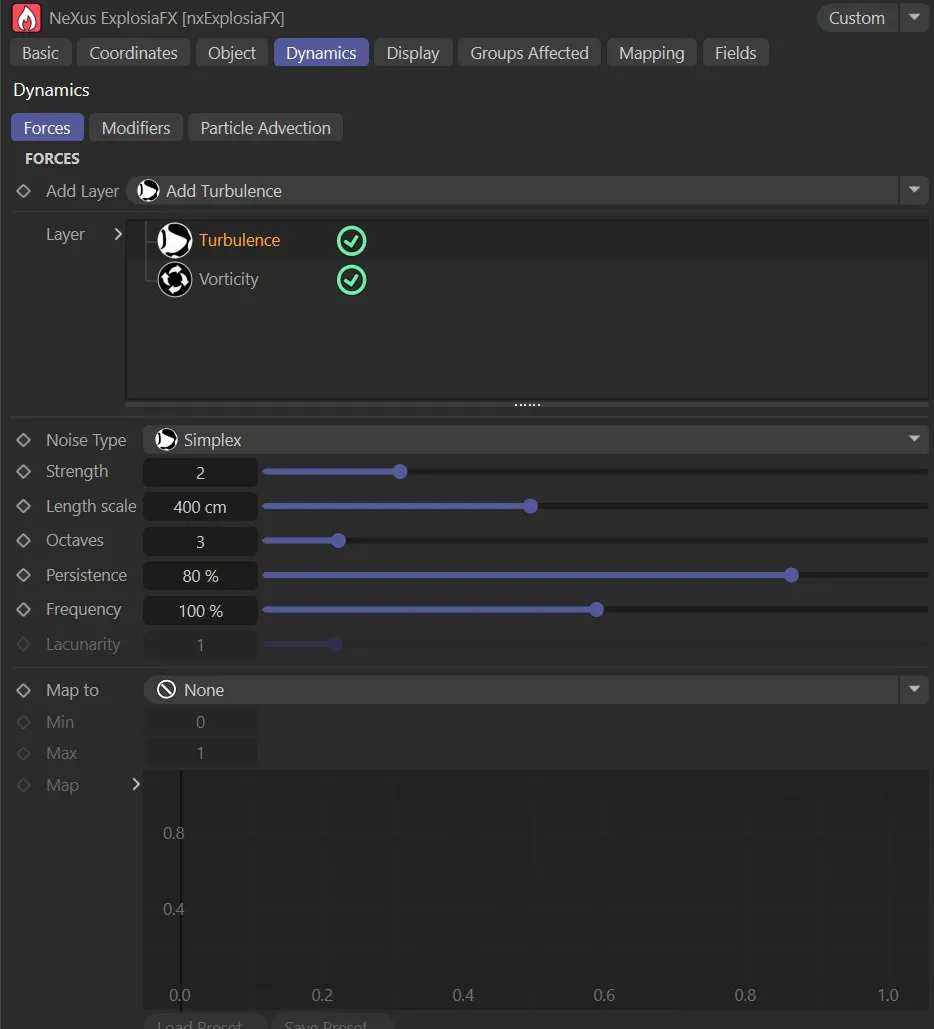
Task: Switch to the Groups Affected tab
Action: (529, 52)
